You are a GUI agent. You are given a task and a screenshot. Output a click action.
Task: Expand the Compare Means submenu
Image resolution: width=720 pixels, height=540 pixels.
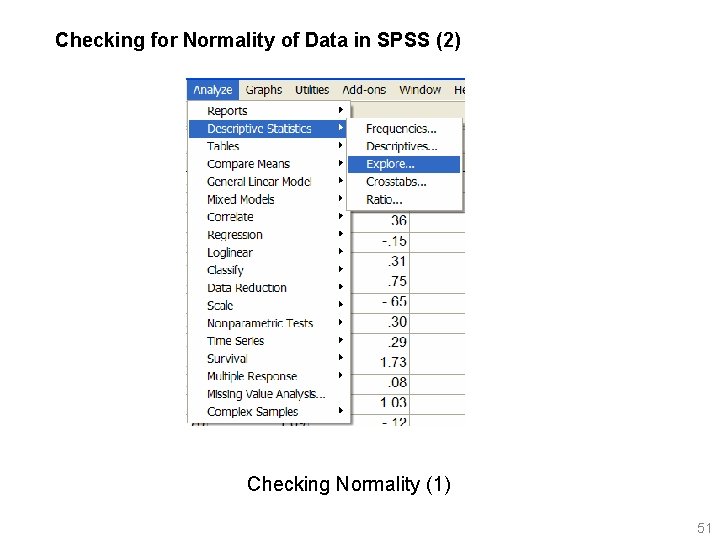click(248, 164)
